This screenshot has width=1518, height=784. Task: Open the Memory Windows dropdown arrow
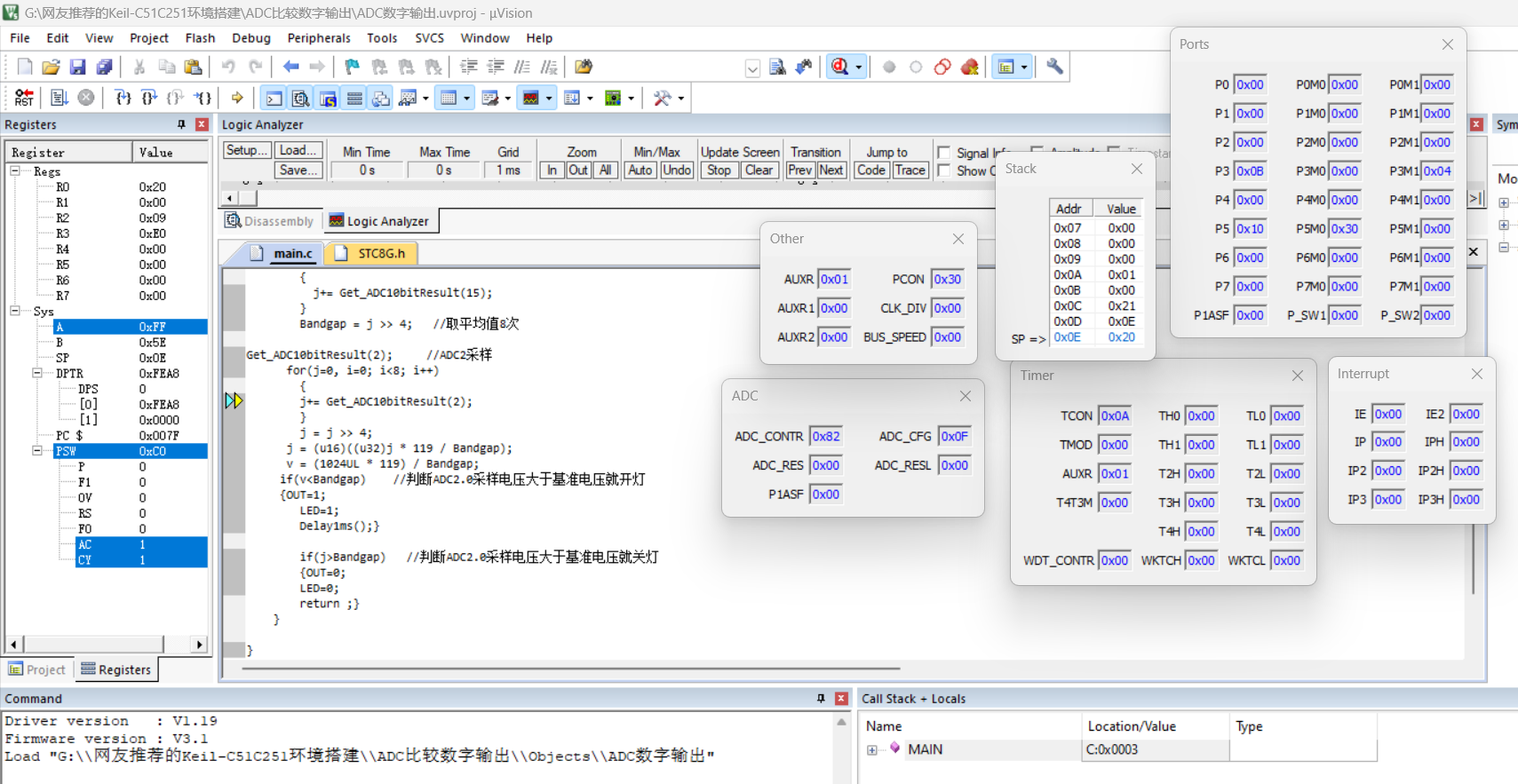(467, 98)
